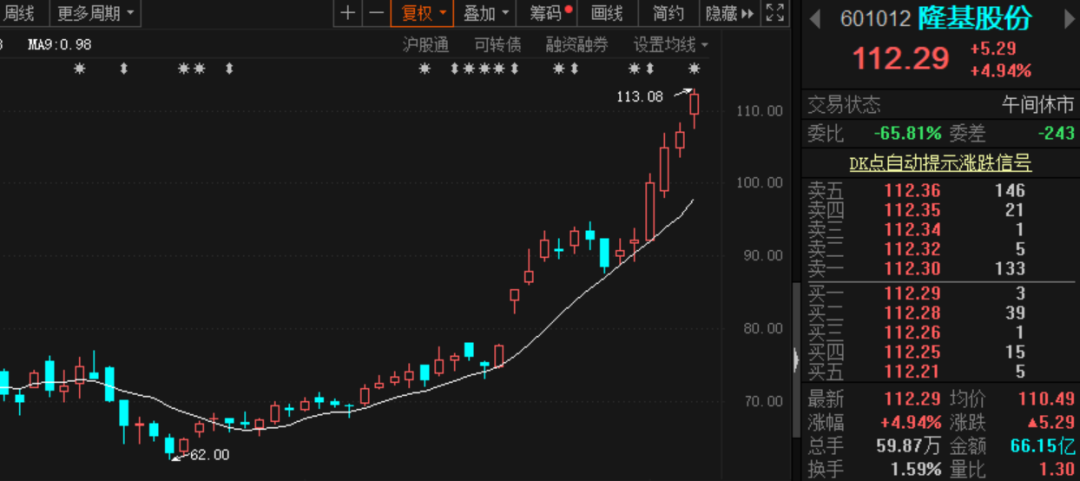Enter fullscreen chart with expand icon

774,13
